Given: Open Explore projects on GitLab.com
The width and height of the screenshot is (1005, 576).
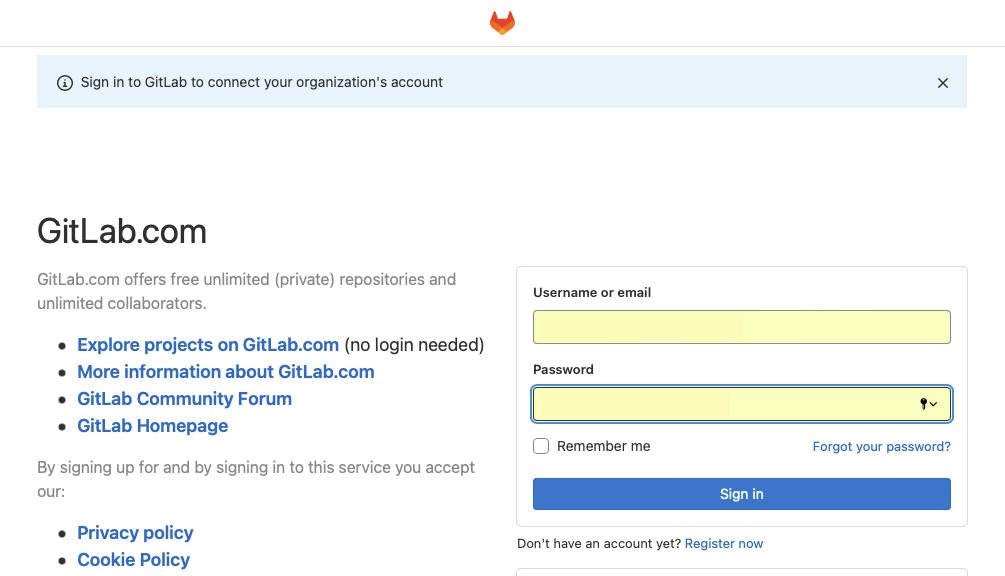Looking at the screenshot, I should coord(208,345).
